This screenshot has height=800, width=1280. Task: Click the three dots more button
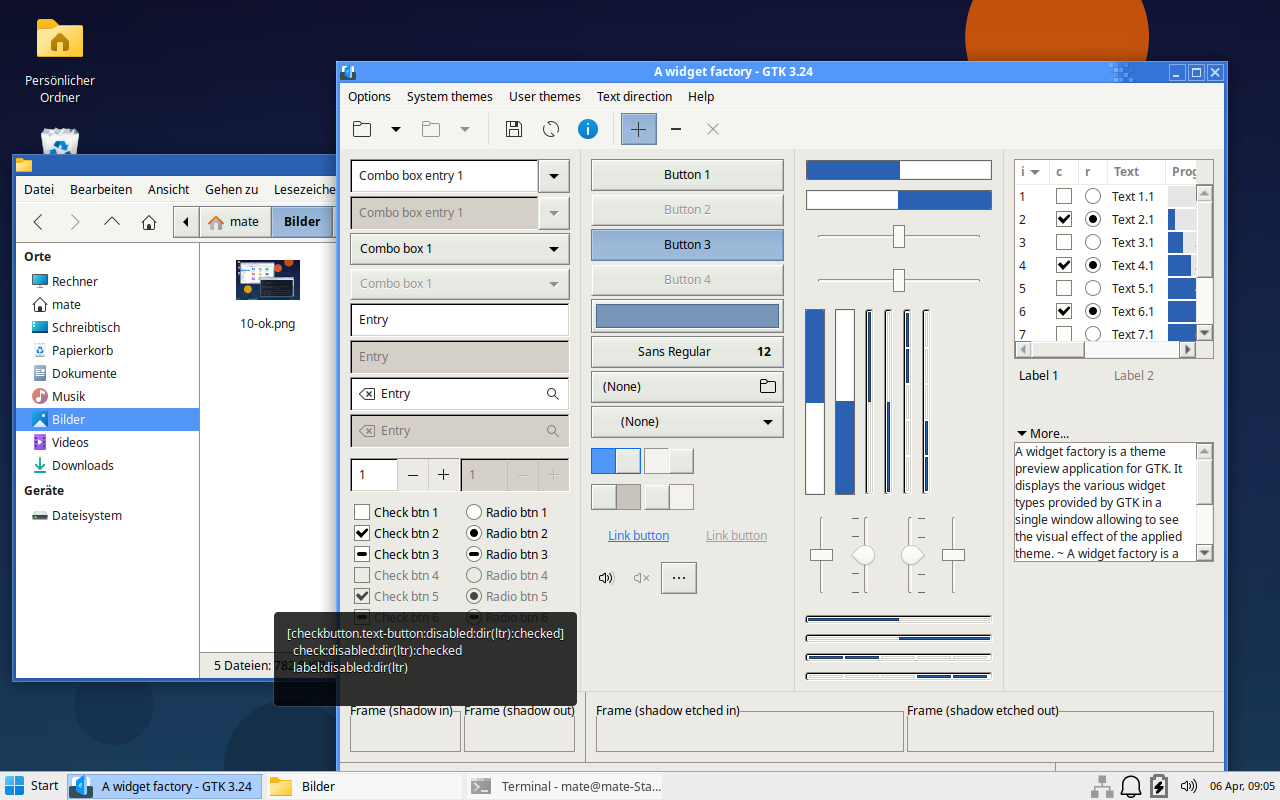click(x=679, y=578)
